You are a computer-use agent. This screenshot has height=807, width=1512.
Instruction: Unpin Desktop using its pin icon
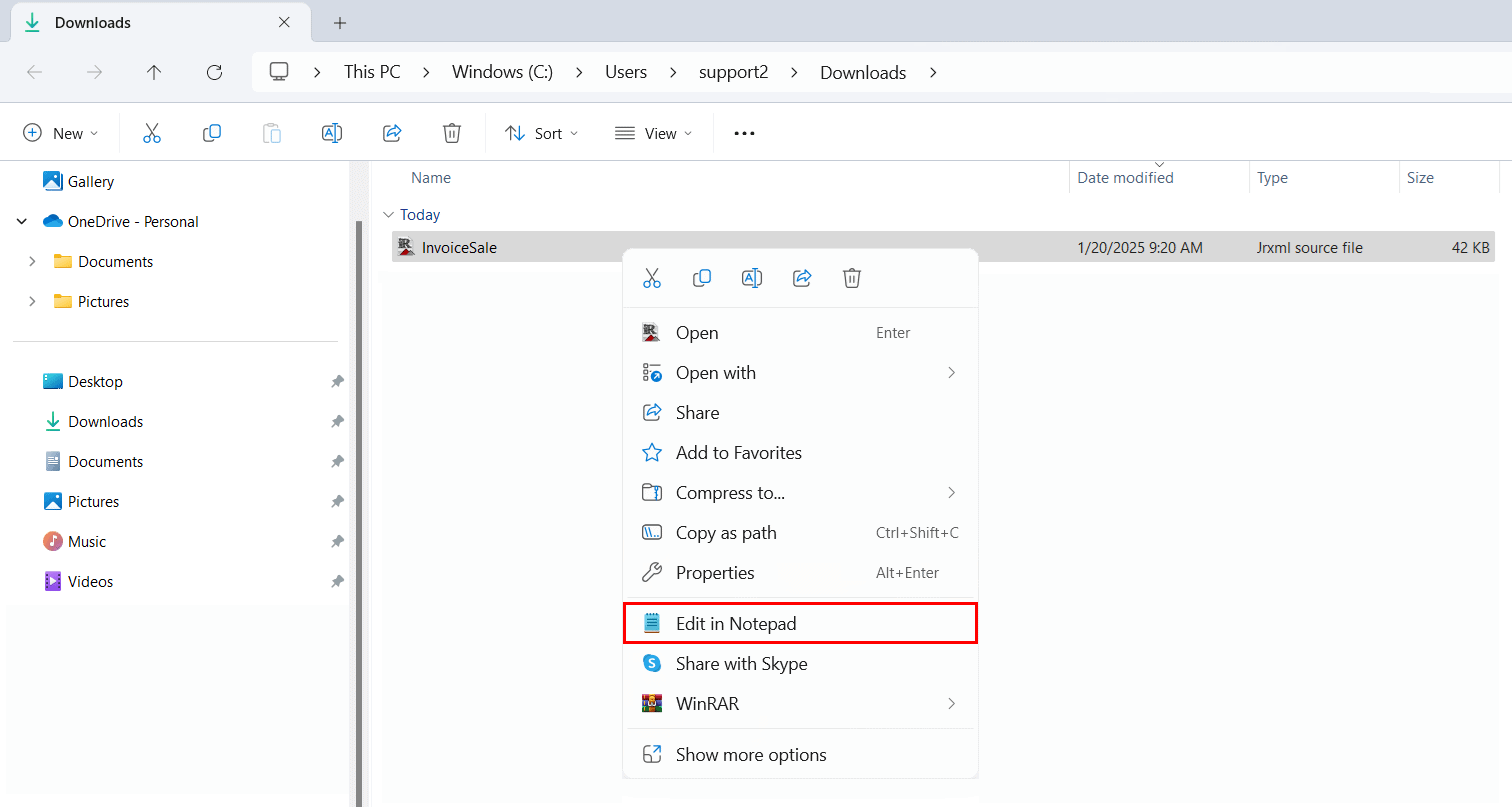[338, 382]
